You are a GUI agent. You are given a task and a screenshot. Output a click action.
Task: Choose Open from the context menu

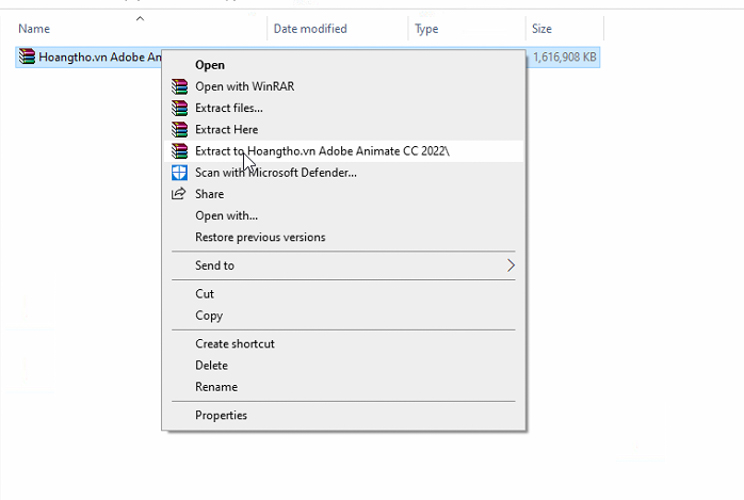pos(343,65)
